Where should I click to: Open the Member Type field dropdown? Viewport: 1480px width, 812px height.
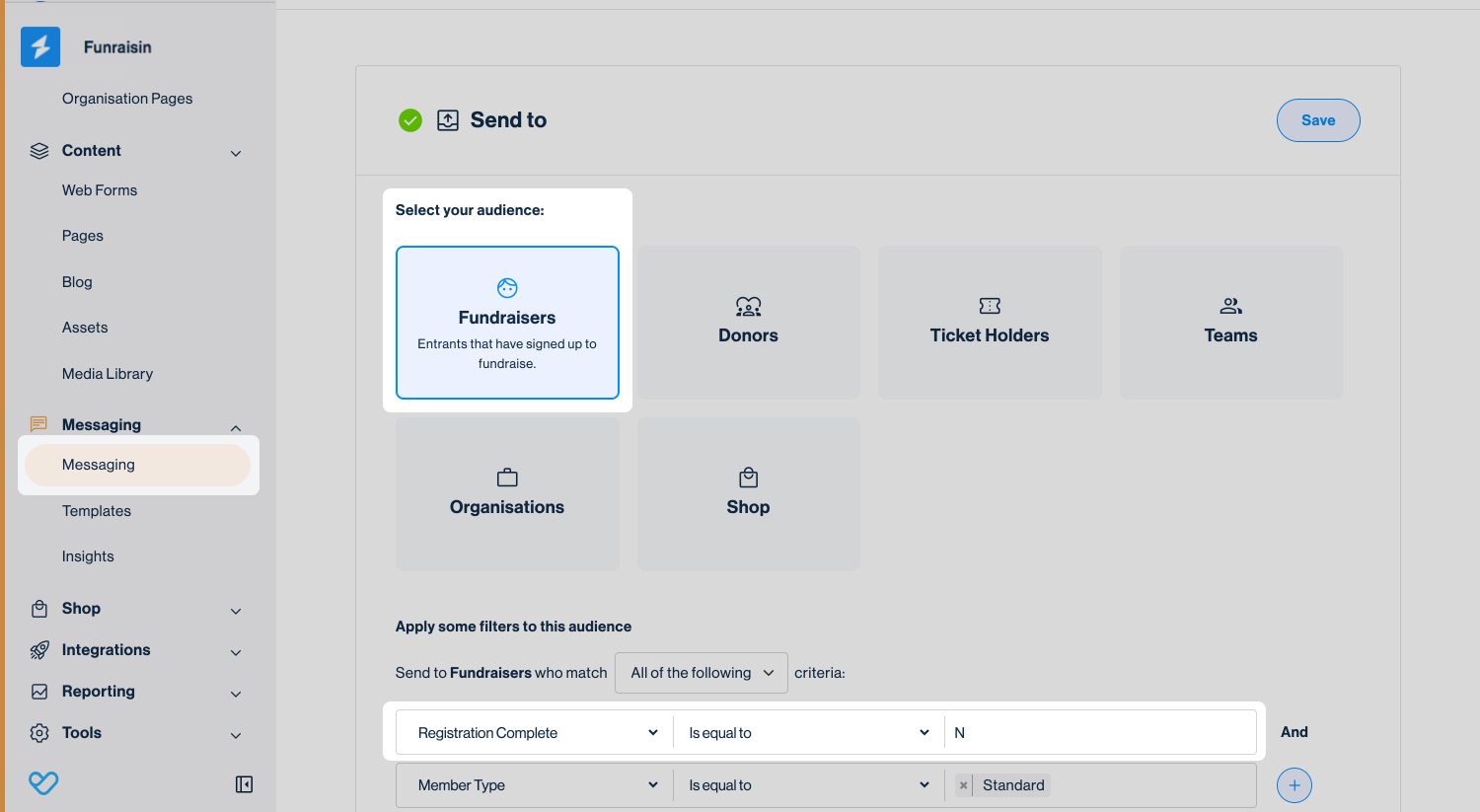(x=536, y=785)
